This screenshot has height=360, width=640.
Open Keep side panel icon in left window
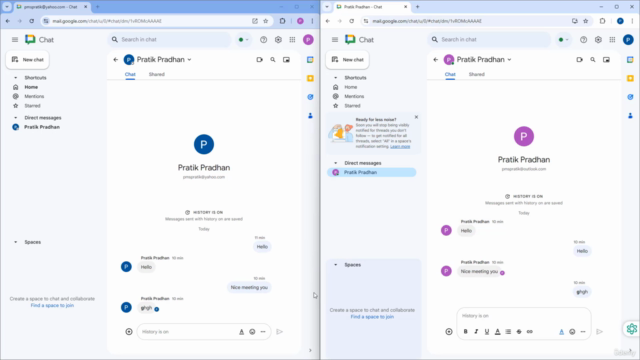(310, 78)
